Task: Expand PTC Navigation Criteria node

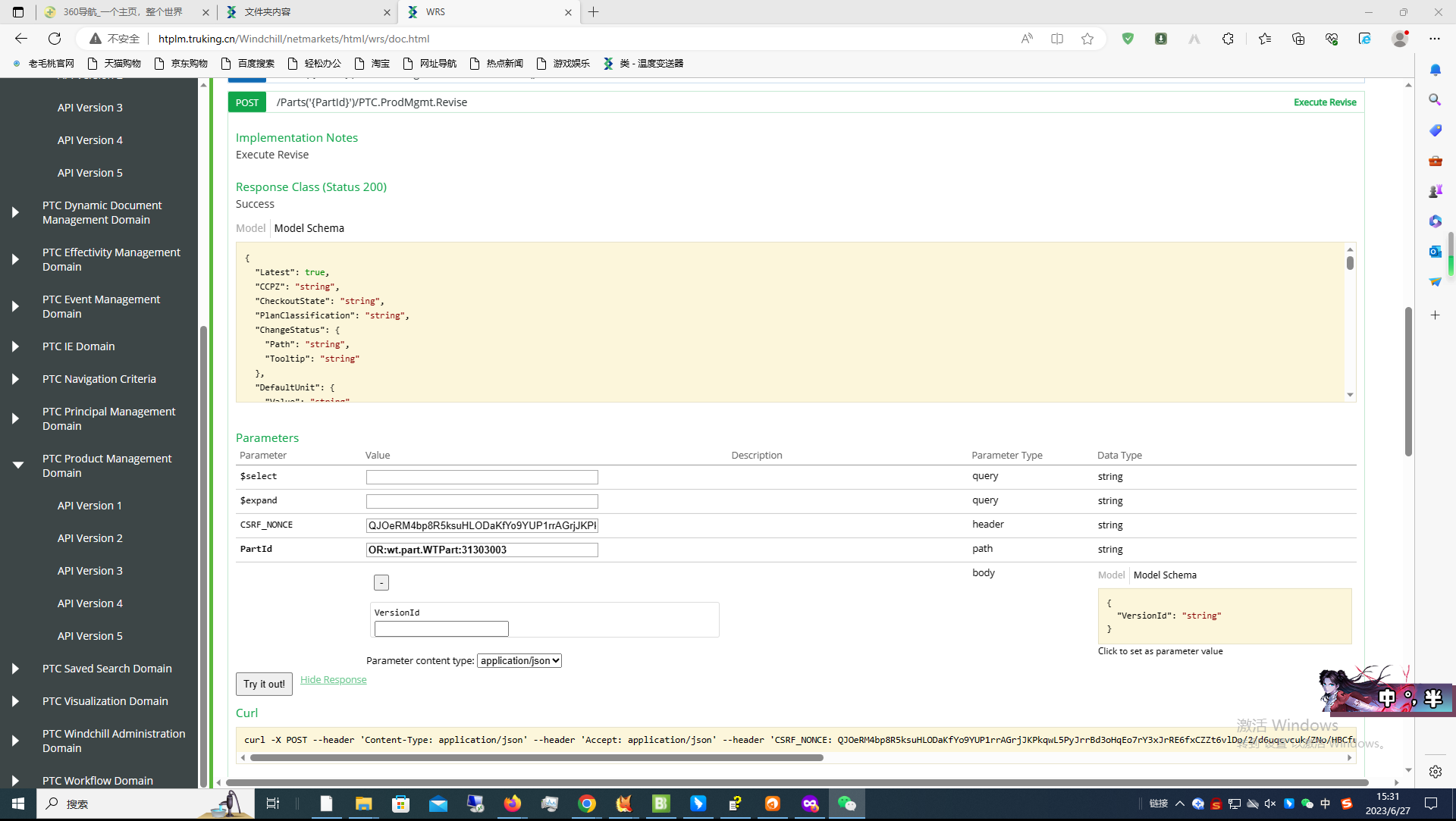Action: point(15,379)
